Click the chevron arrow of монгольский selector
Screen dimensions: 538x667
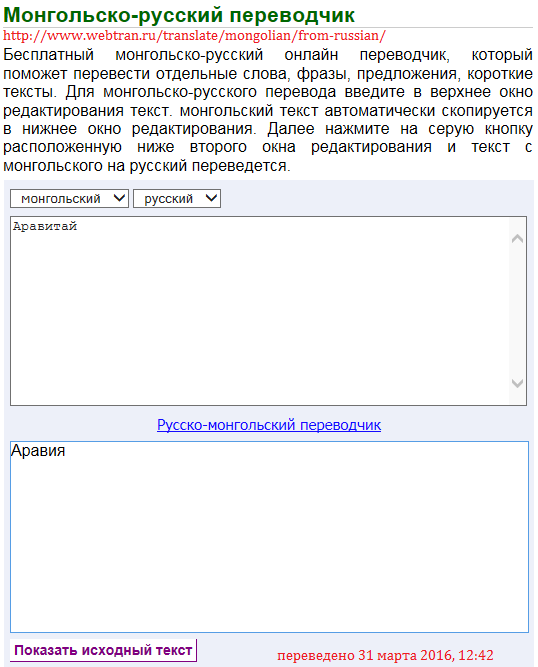(120, 198)
